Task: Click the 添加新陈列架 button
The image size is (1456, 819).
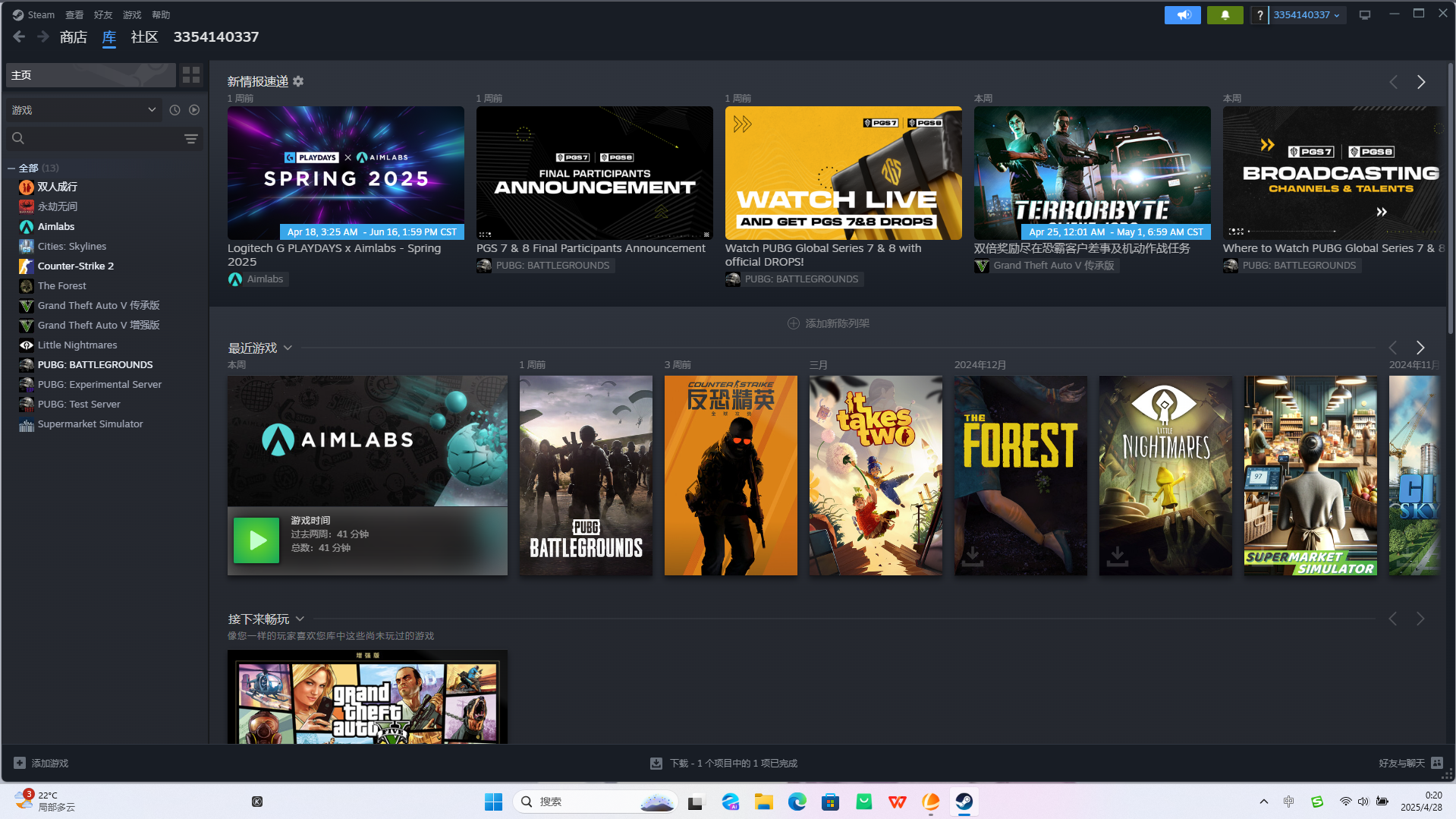Action: click(829, 323)
